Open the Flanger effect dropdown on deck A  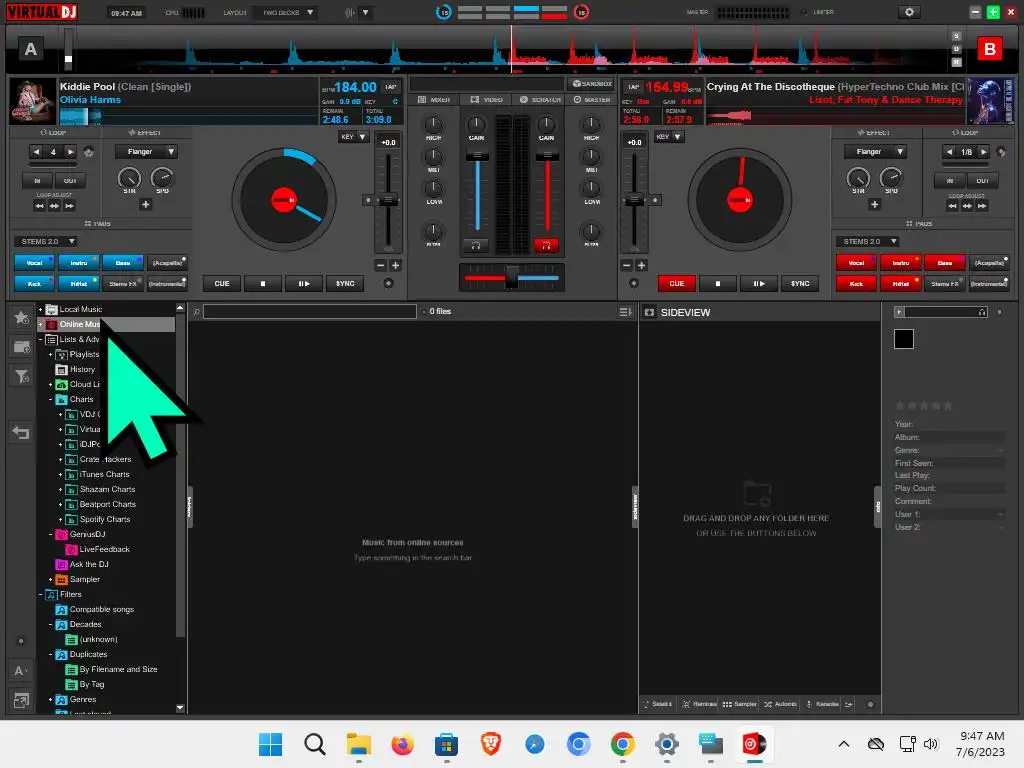tap(146, 152)
